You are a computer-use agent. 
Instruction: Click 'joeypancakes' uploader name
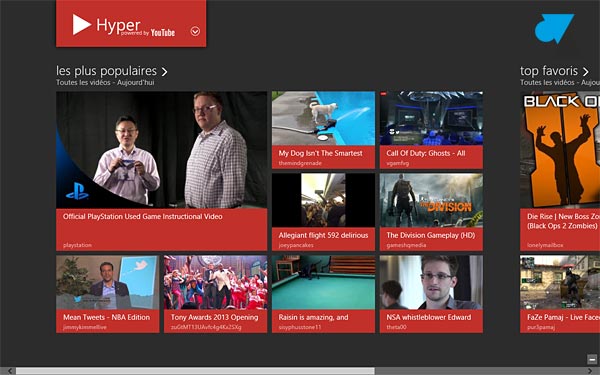[x=296, y=245]
